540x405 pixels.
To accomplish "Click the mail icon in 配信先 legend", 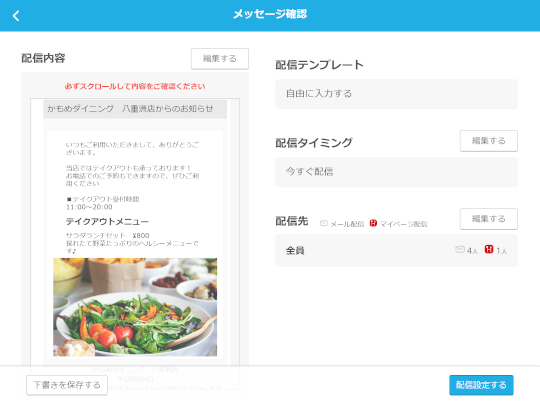I will 324,224.
